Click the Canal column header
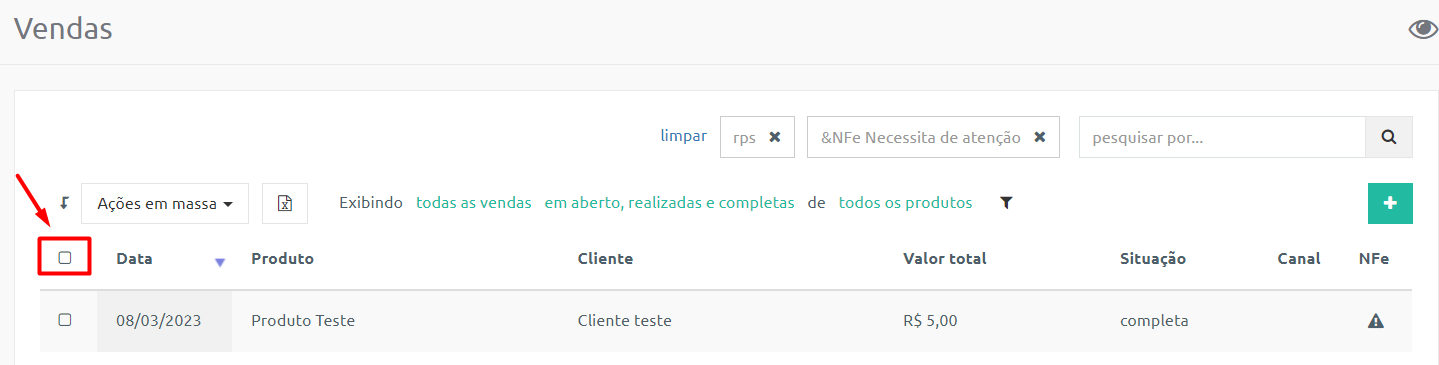Screen dimensions: 1439x365 pos(1299,258)
